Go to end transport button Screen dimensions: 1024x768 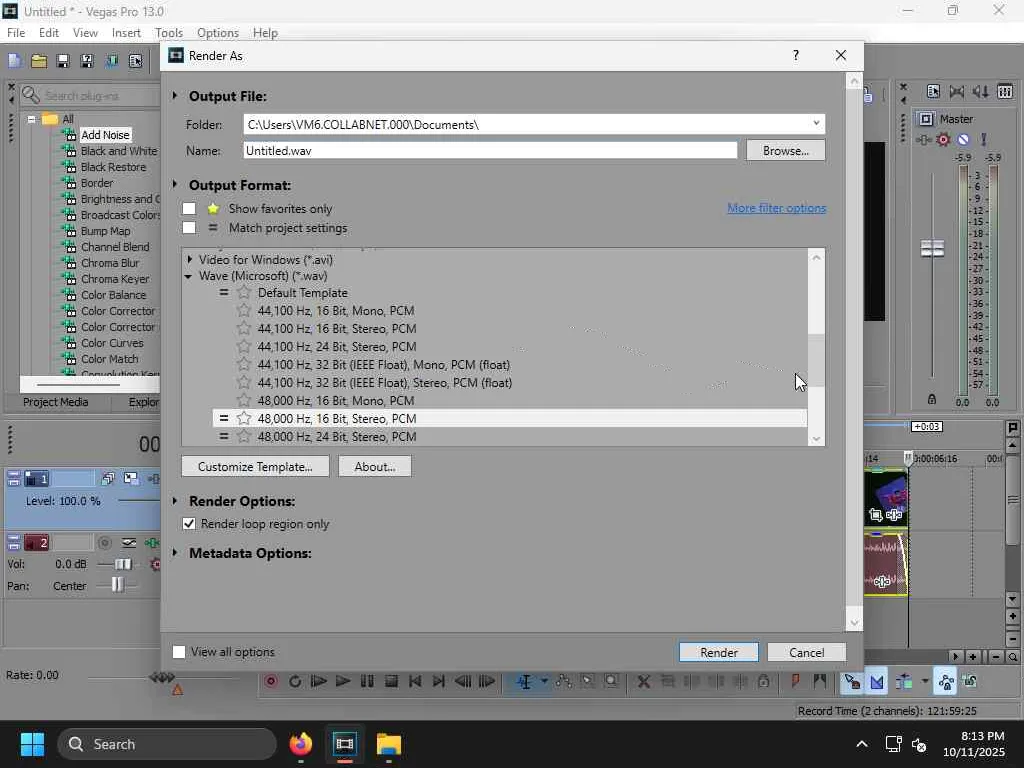(439, 682)
